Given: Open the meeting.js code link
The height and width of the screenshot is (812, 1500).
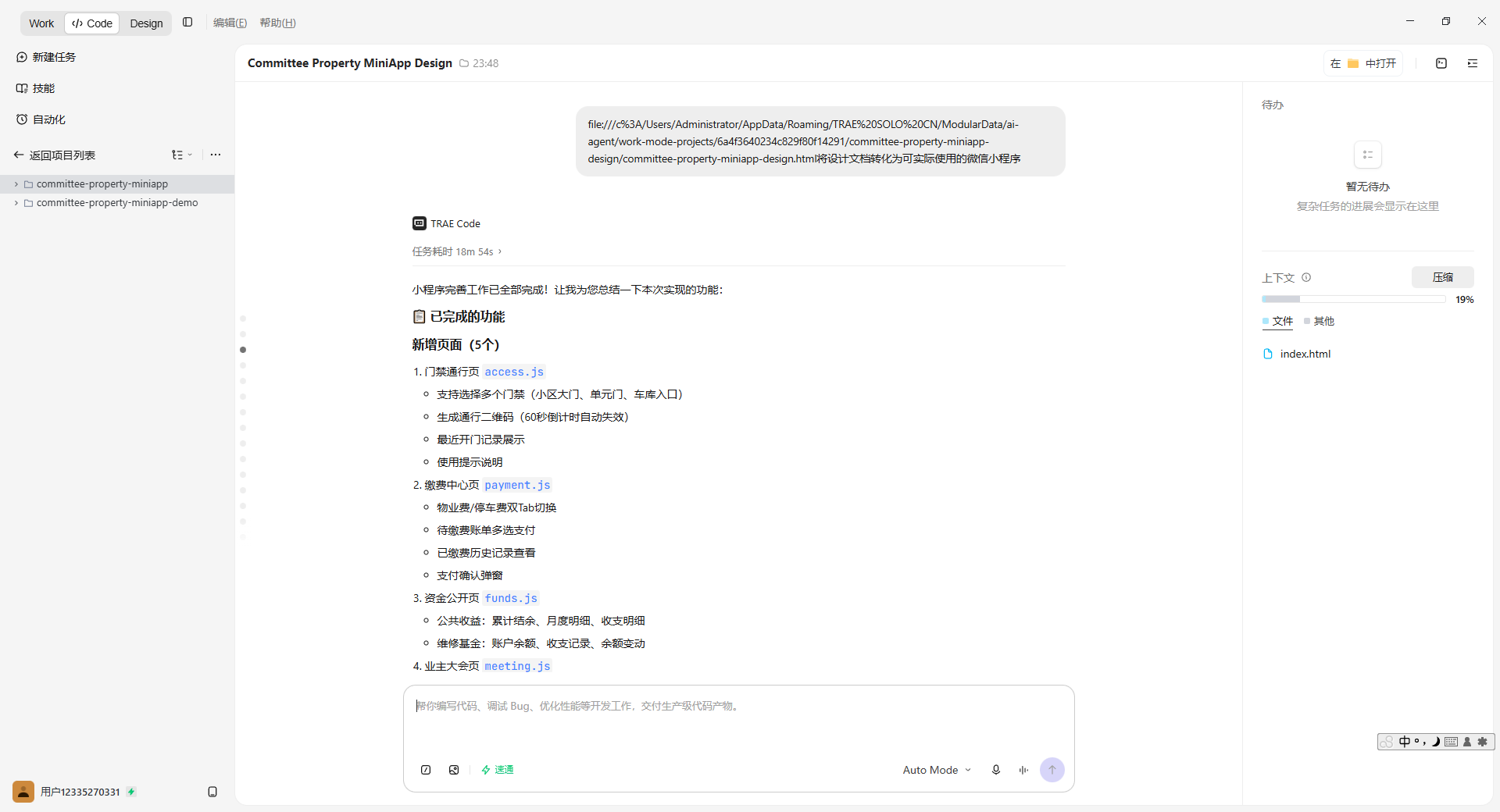Looking at the screenshot, I should (517, 667).
